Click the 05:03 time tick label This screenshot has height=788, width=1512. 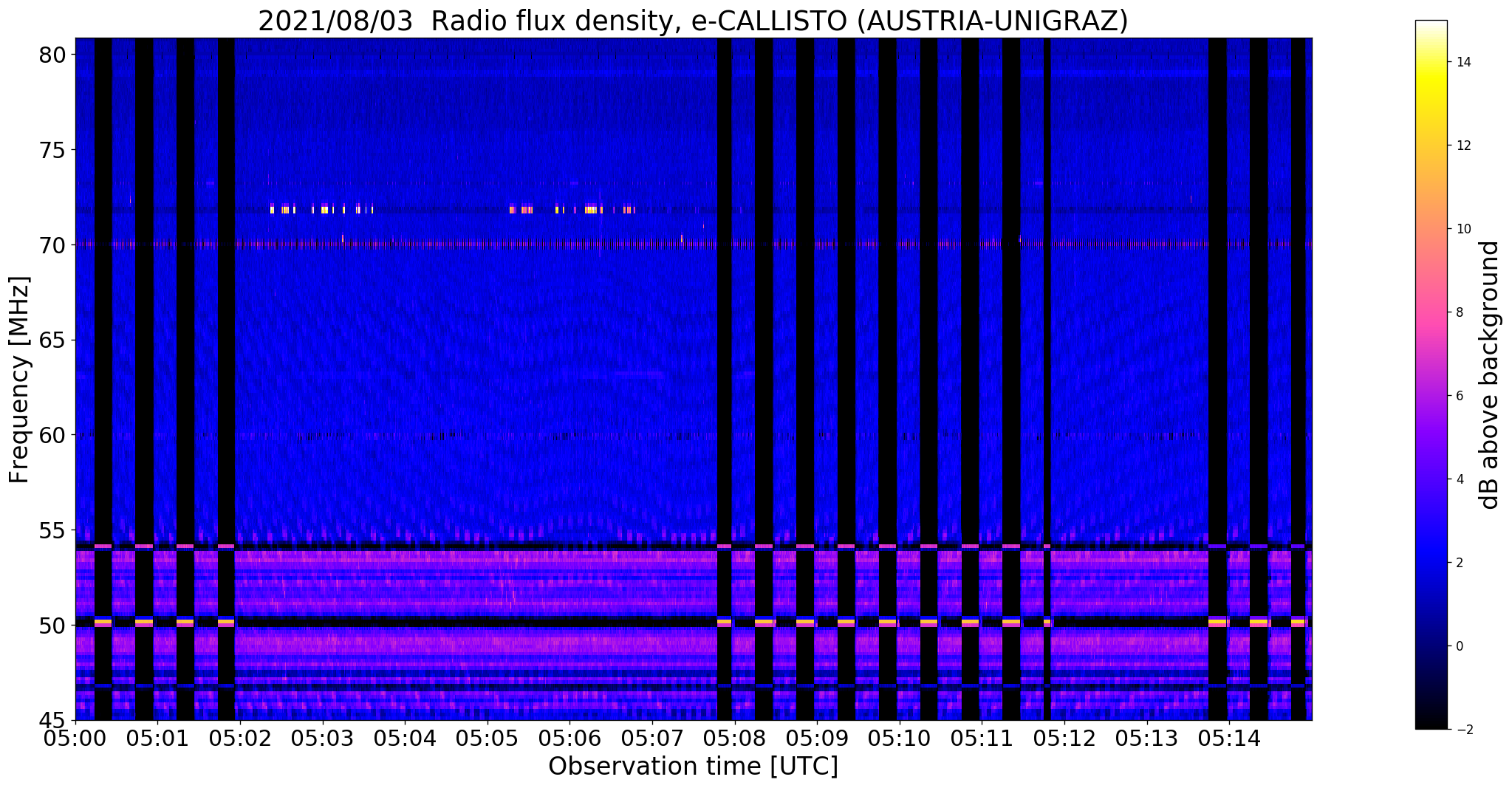[322, 739]
